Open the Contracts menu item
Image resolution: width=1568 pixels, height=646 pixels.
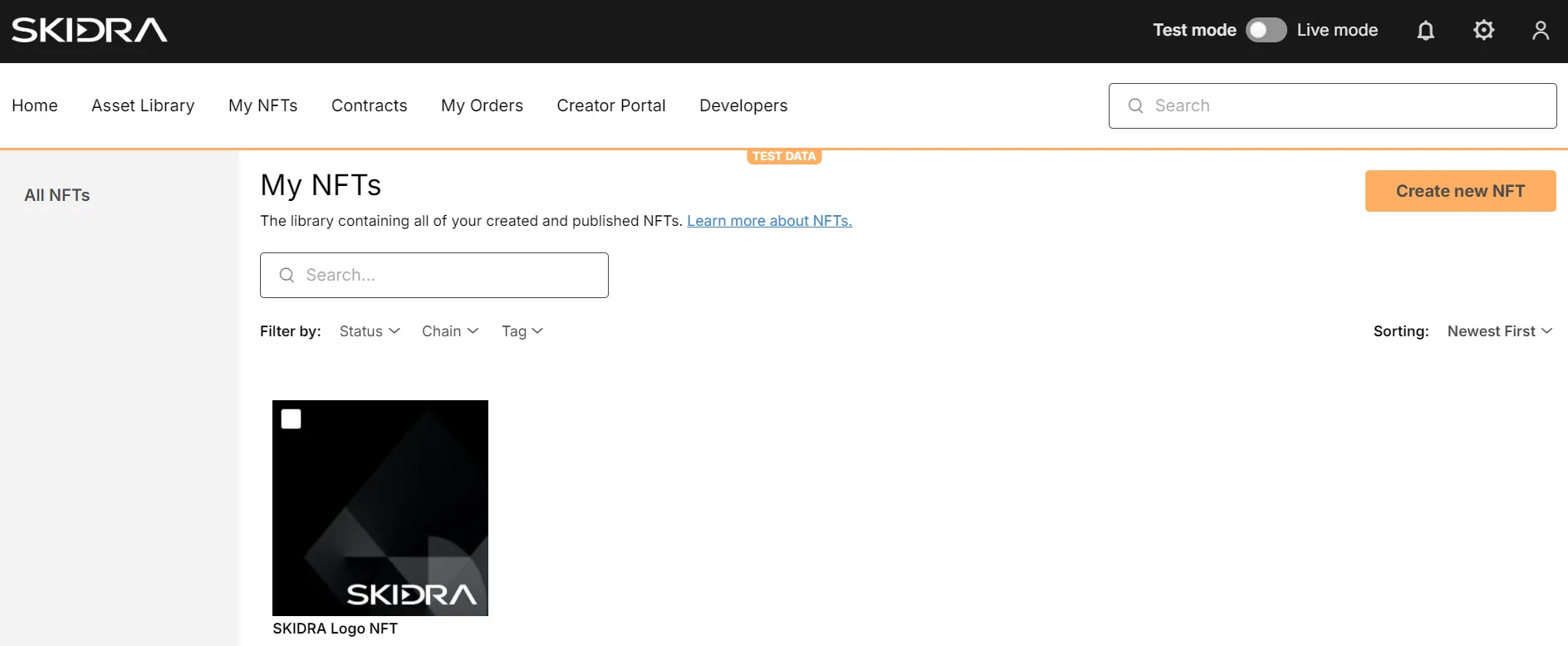370,105
